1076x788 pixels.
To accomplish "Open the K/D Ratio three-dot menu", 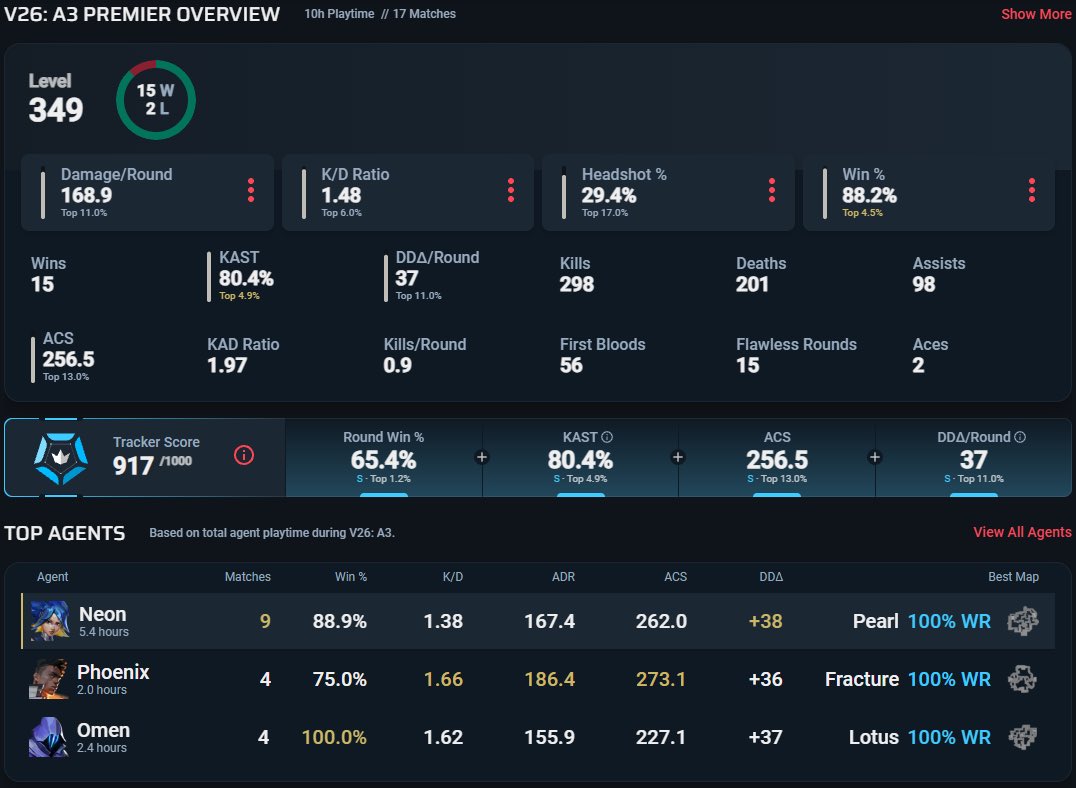I will point(511,190).
